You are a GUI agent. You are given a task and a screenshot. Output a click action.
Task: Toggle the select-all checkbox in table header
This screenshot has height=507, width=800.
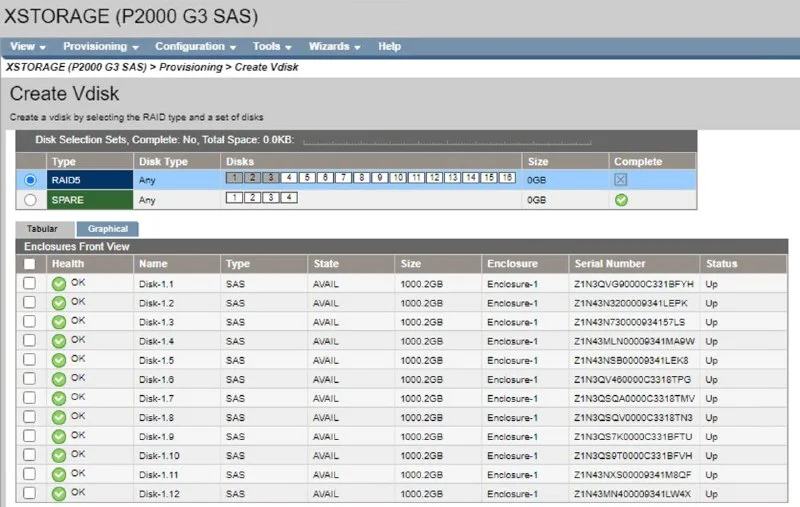(x=29, y=264)
